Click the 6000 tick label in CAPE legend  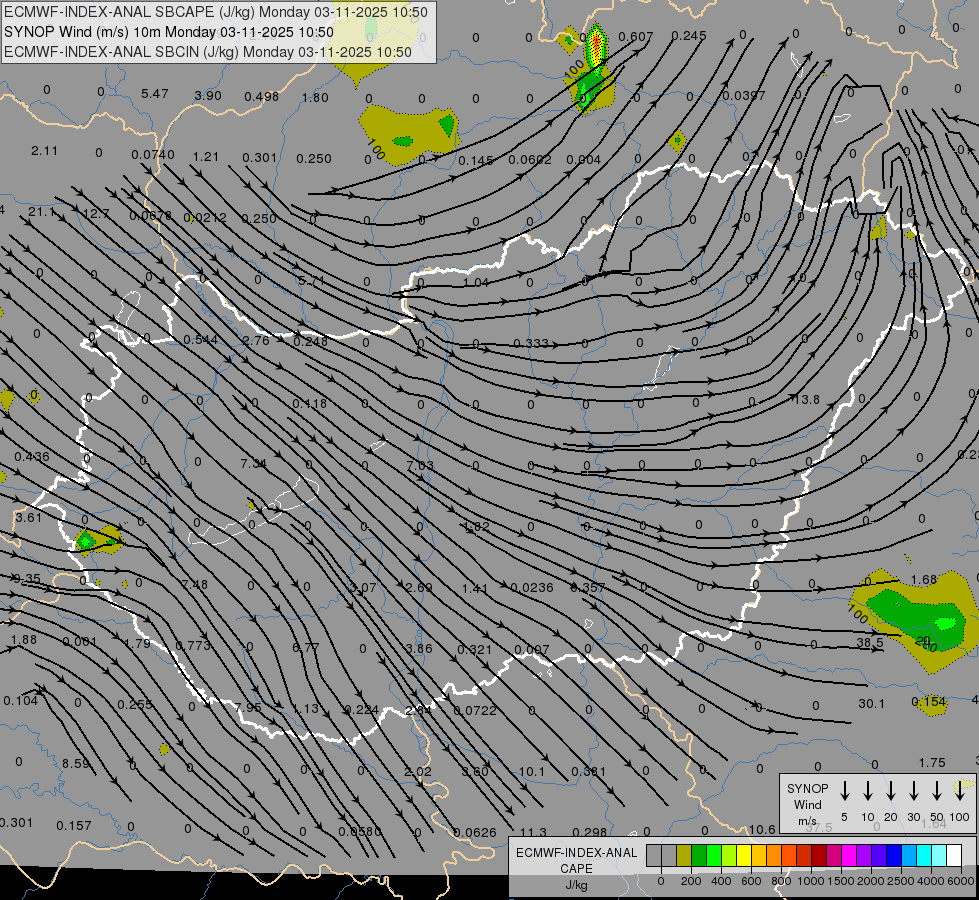(x=961, y=881)
